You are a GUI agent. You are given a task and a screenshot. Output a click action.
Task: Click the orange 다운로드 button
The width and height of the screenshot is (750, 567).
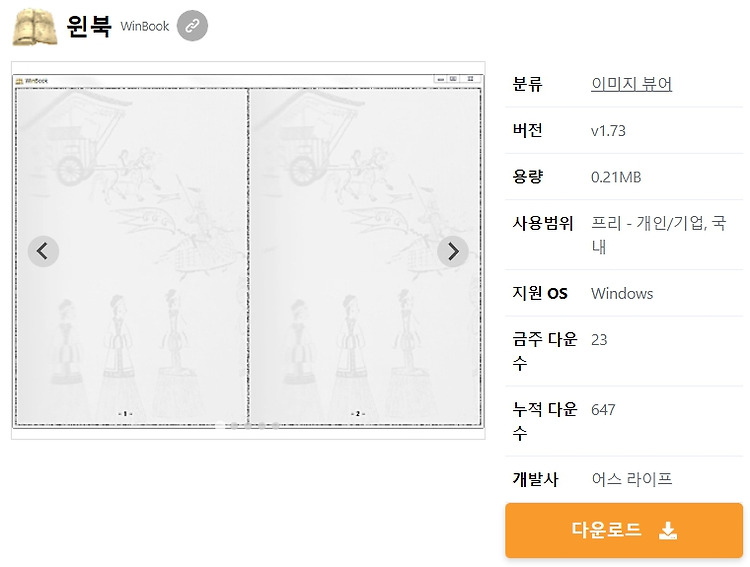tap(624, 530)
